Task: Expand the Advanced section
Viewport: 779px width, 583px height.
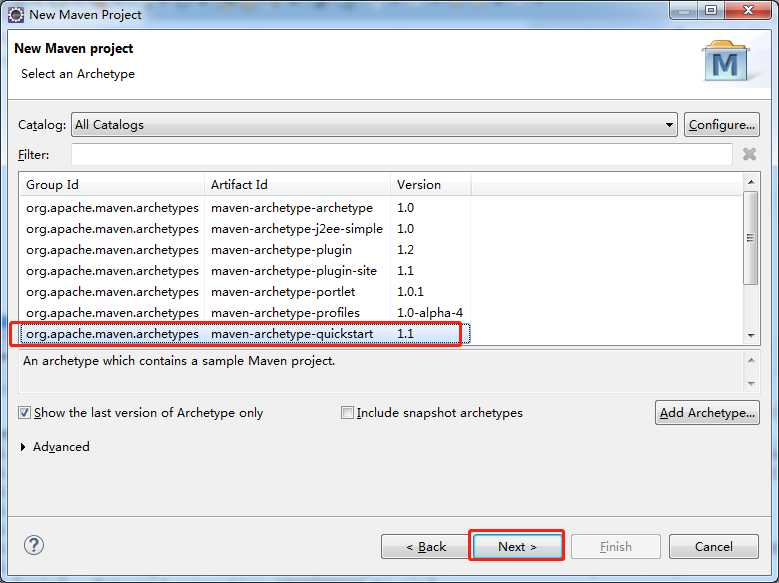Action: [x=23, y=447]
